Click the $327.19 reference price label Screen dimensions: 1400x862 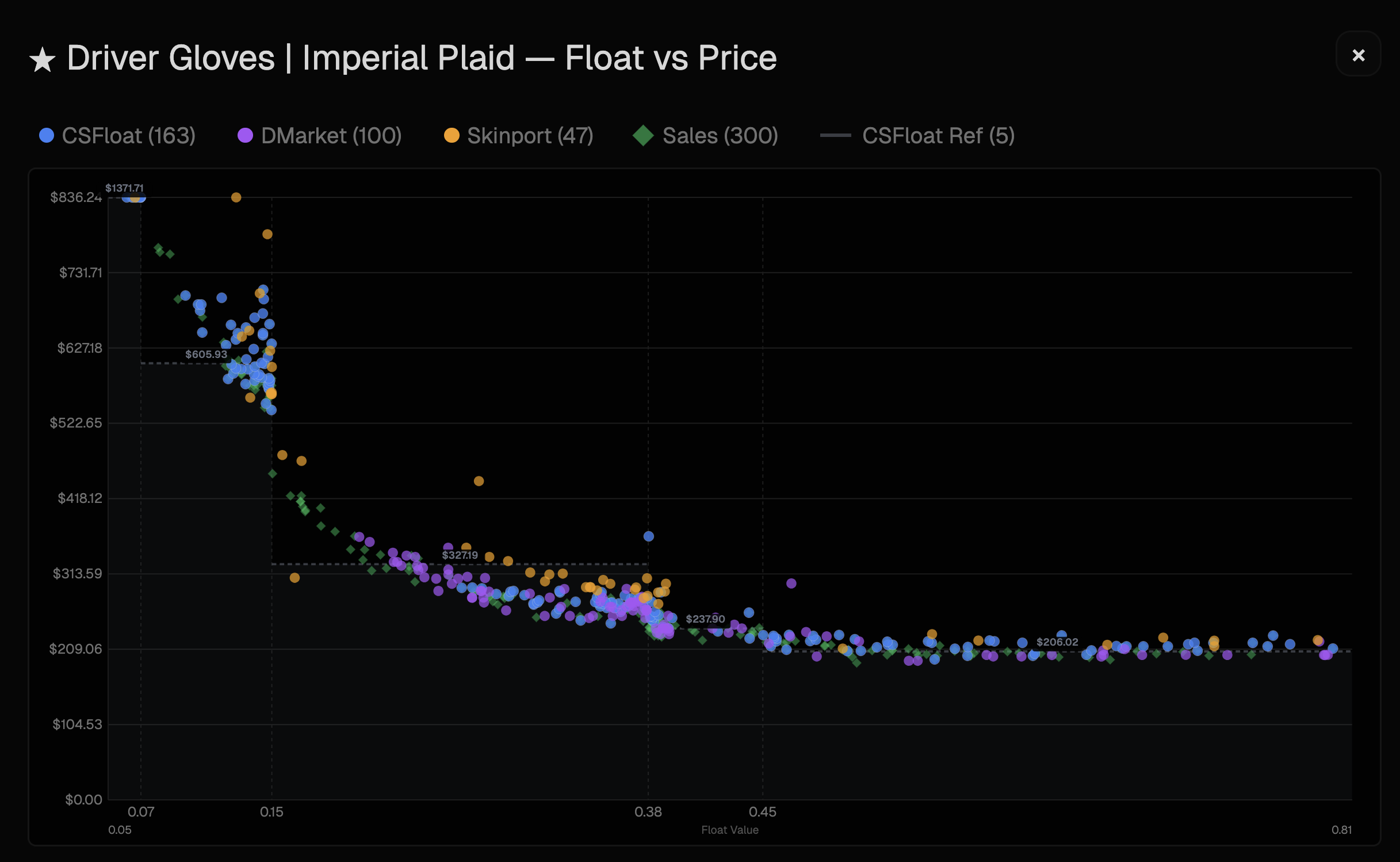(460, 555)
